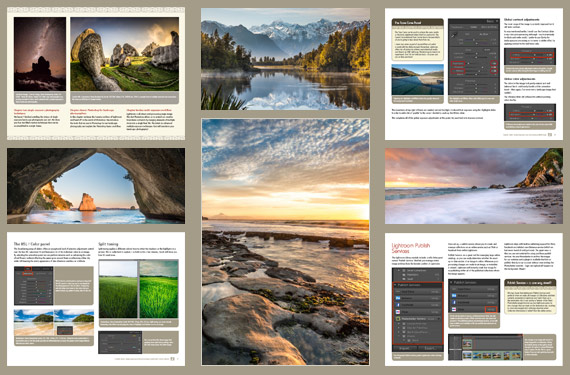Click the HSL sliders panel screenshot
This screenshot has height=375, width=570.
(x=33, y=286)
